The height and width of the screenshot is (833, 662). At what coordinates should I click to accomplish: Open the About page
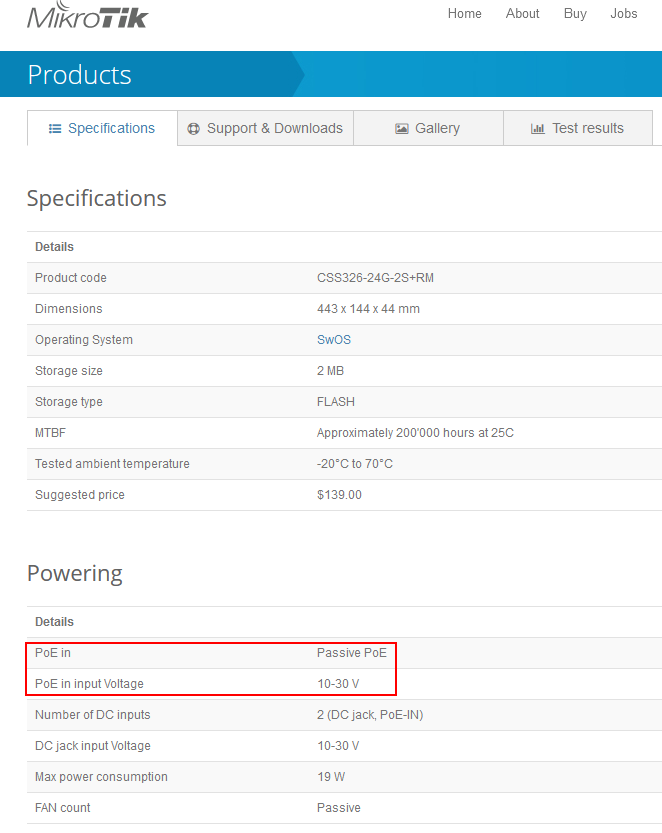tap(522, 14)
